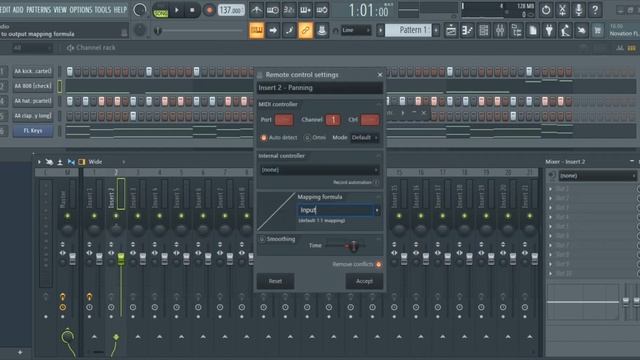The image size is (640, 360).
Task: Open the plugin picker plug icon
Action: pos(549,30)
